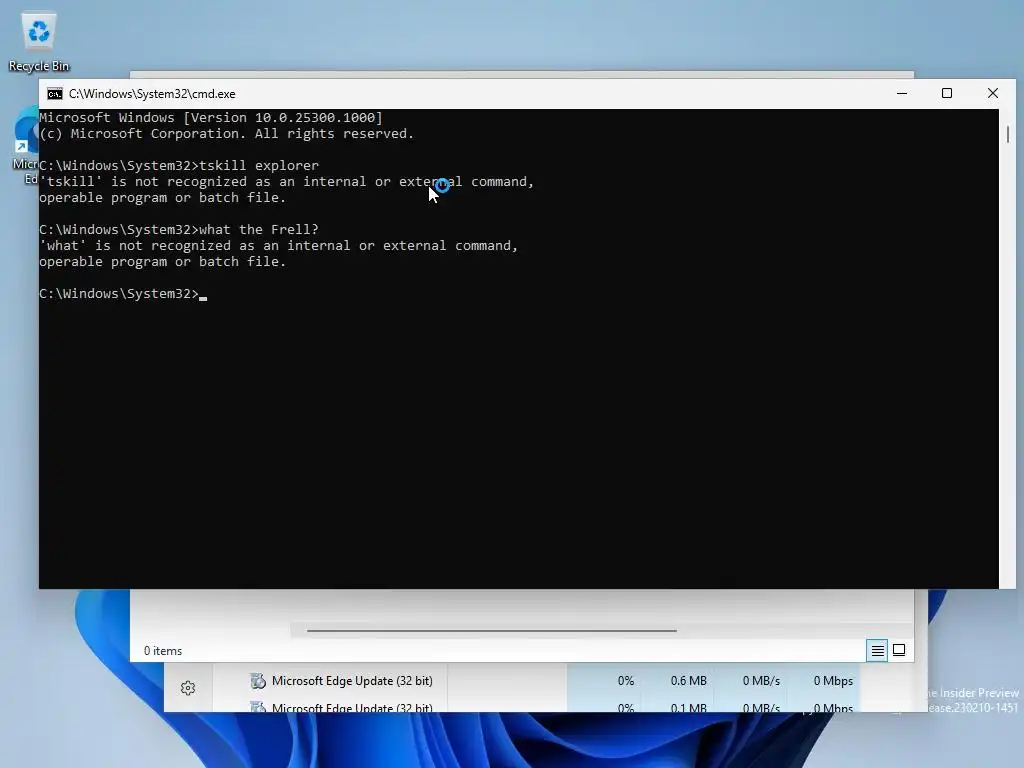Open the Recycle Bin desktop icon

pyautogui.click(x=39, y=42)
